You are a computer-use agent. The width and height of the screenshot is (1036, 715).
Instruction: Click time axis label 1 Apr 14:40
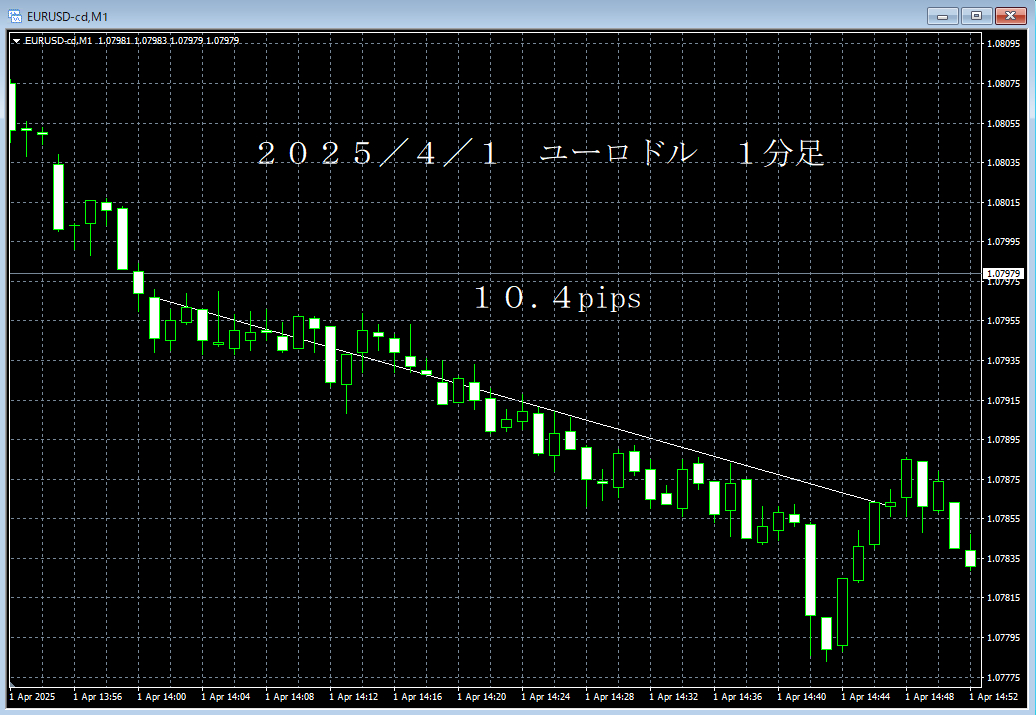pyautogui.click(x=802, y=696)
